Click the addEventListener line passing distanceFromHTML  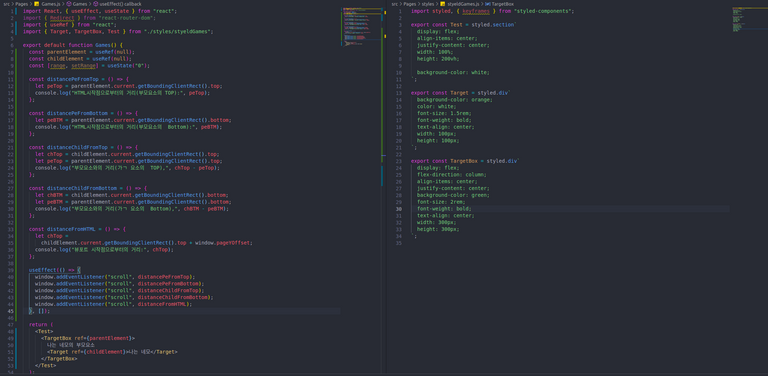click(113, 304)
